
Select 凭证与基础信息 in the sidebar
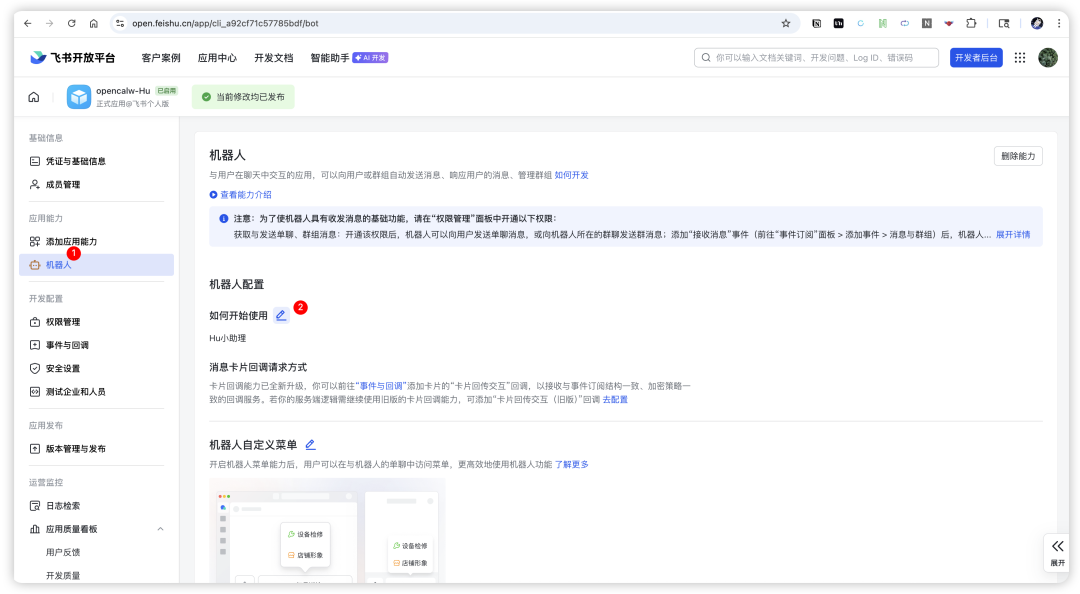tap(75, 160)
